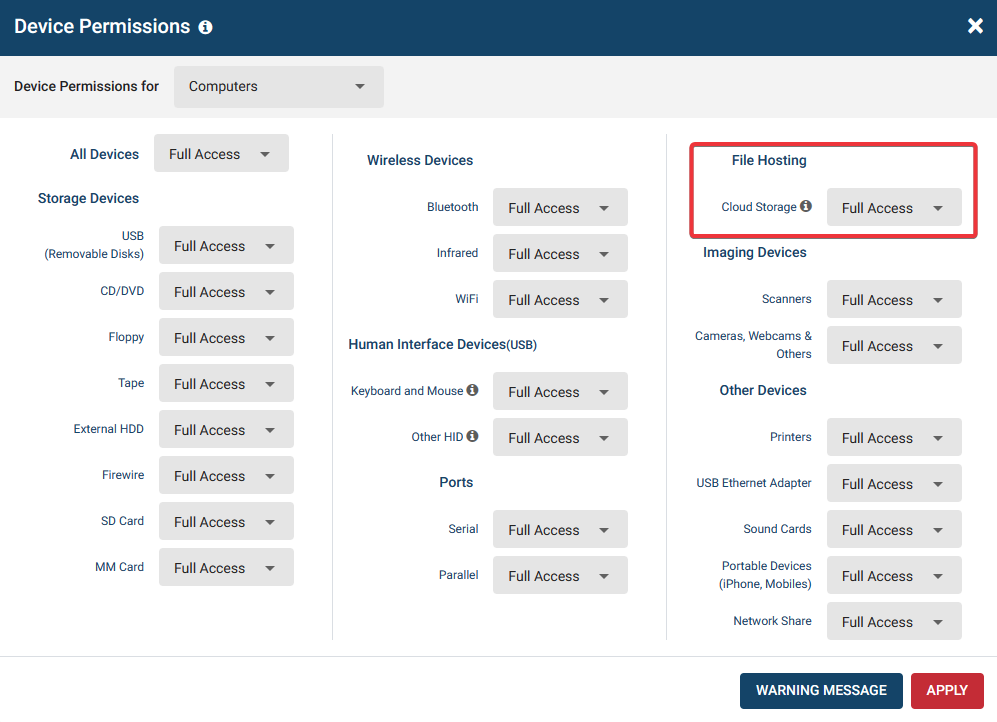This screenshot has width=997, height=722.
Task: Set permission for SD Card dropdown
Action: (226, 521)
